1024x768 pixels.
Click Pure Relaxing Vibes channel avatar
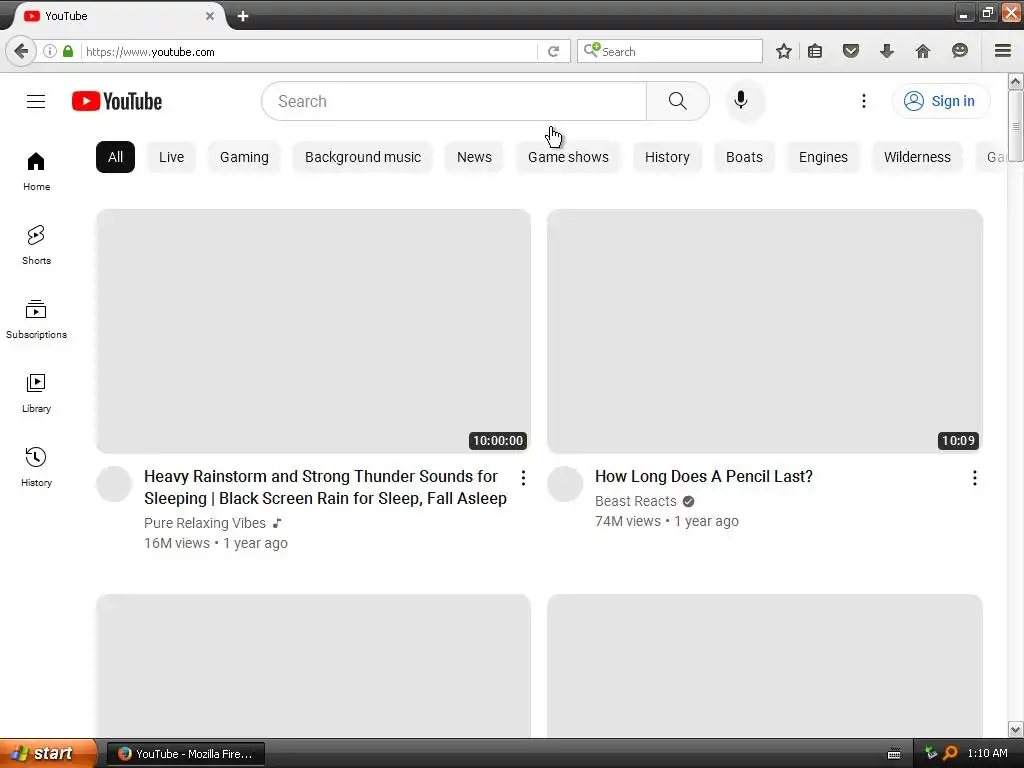pyautogui.click(x=114, y=484)
